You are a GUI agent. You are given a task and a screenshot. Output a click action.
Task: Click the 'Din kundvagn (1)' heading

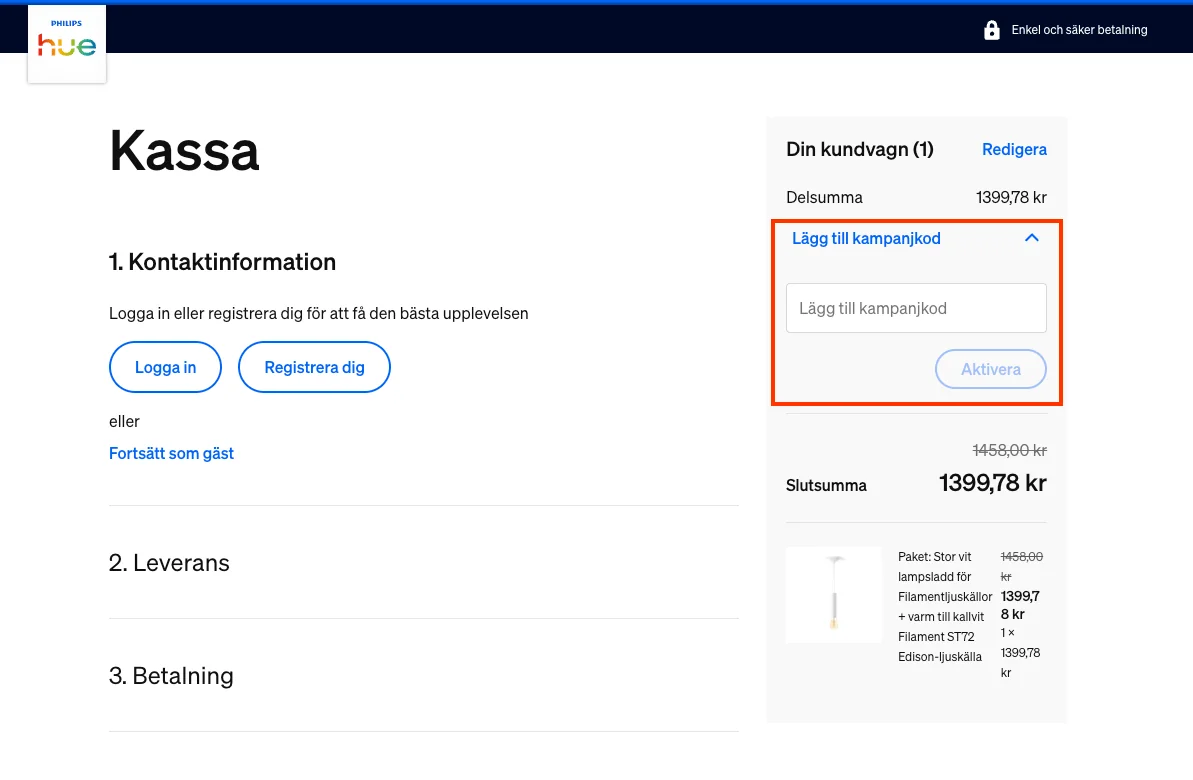click(860, 149)
